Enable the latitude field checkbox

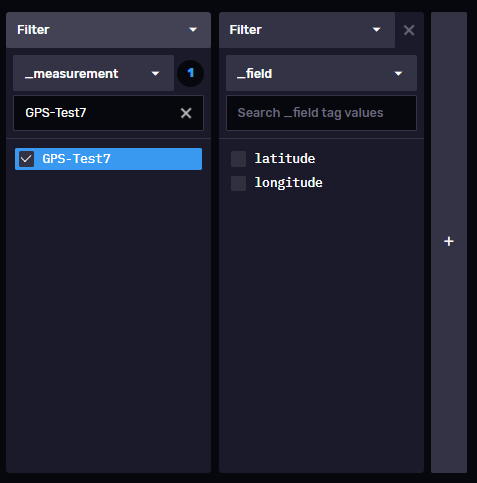[x=239, y=159]
